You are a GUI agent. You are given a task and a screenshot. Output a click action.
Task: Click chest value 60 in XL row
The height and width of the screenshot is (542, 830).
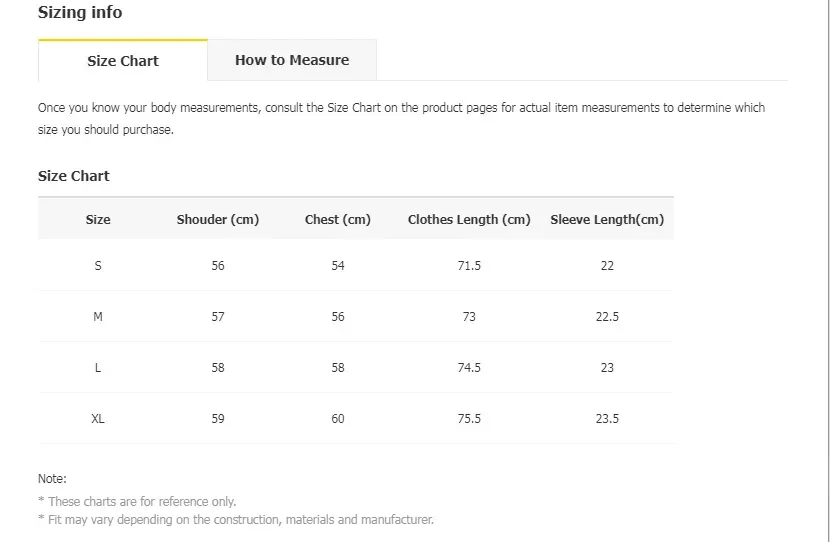pos(338,419)
